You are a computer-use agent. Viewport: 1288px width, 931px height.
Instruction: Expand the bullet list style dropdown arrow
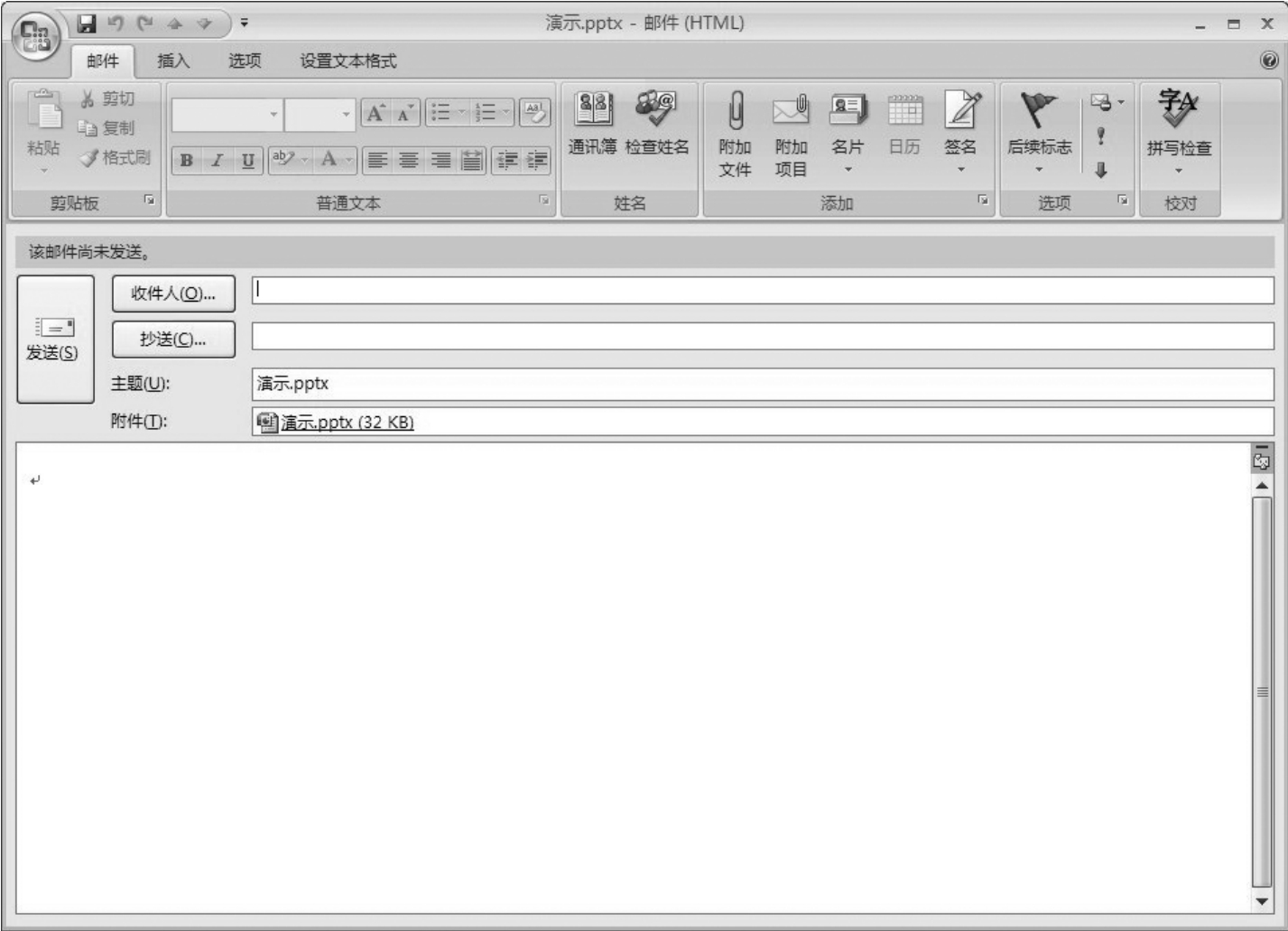tap(461, 113)
